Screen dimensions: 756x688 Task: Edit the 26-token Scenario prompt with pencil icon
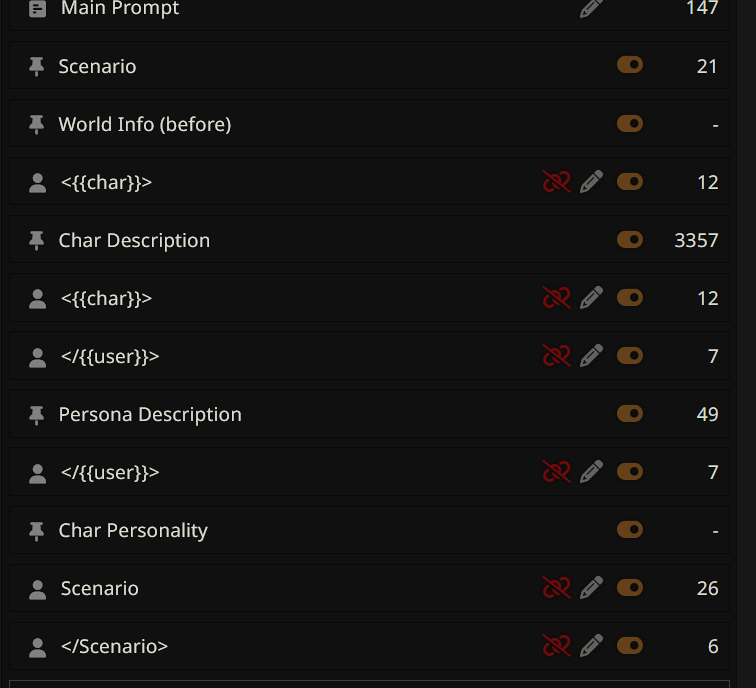coord(592,588)
